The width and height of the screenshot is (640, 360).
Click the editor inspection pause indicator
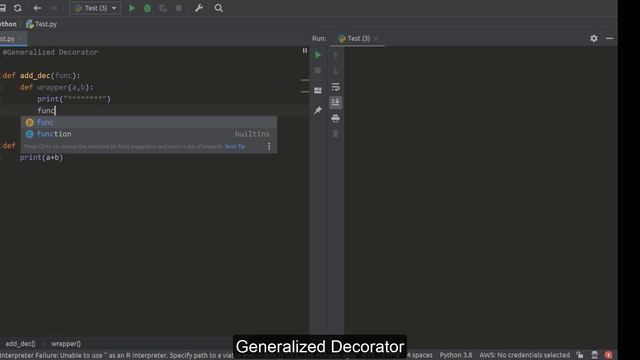coord(304,51)
